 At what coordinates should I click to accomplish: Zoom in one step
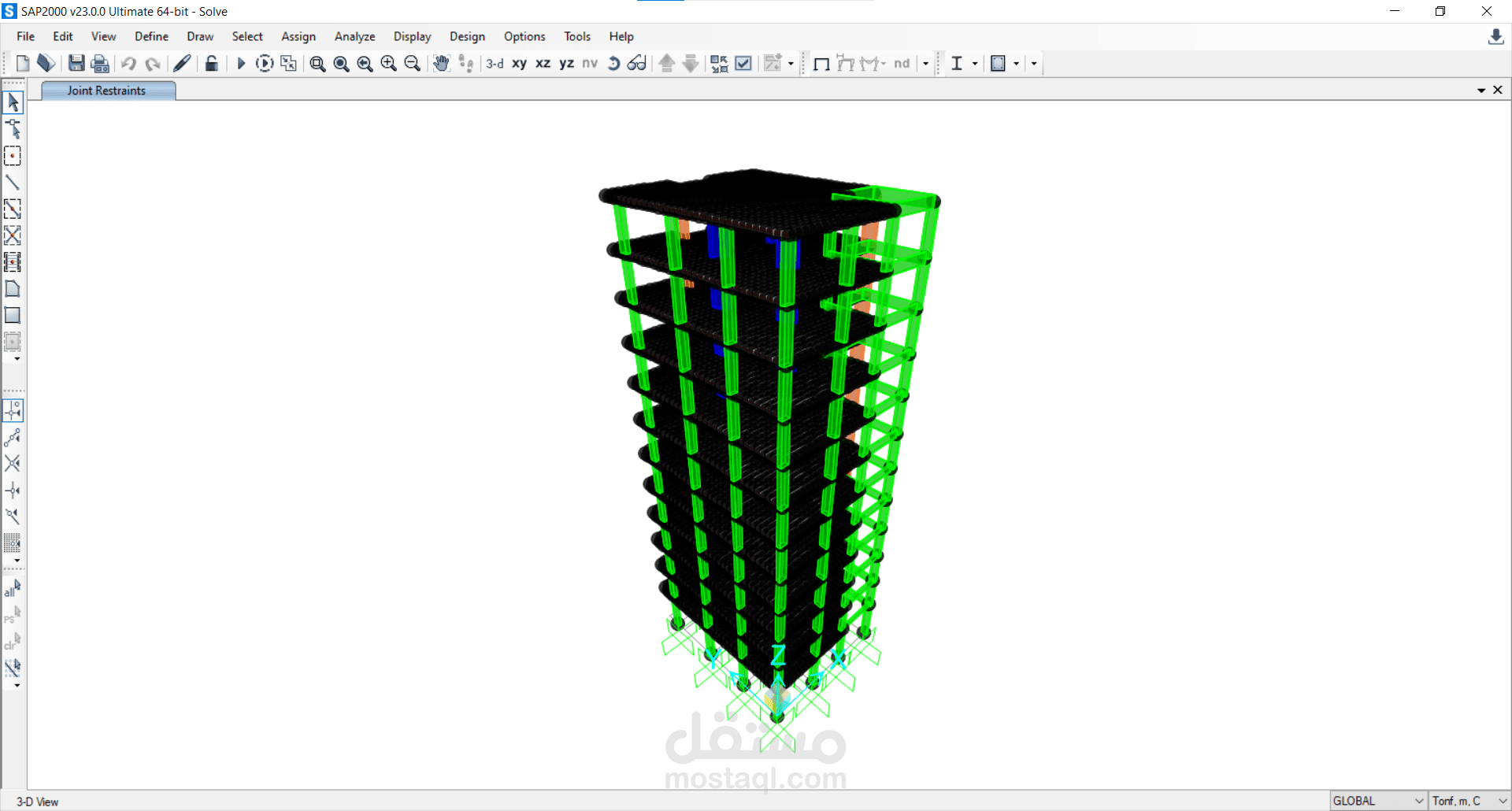[x=388, y=64]
